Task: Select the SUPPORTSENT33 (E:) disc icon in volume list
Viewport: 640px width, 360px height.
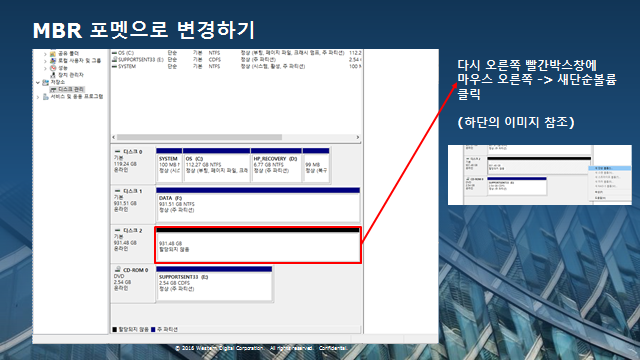Action: [x=115, y=60]
